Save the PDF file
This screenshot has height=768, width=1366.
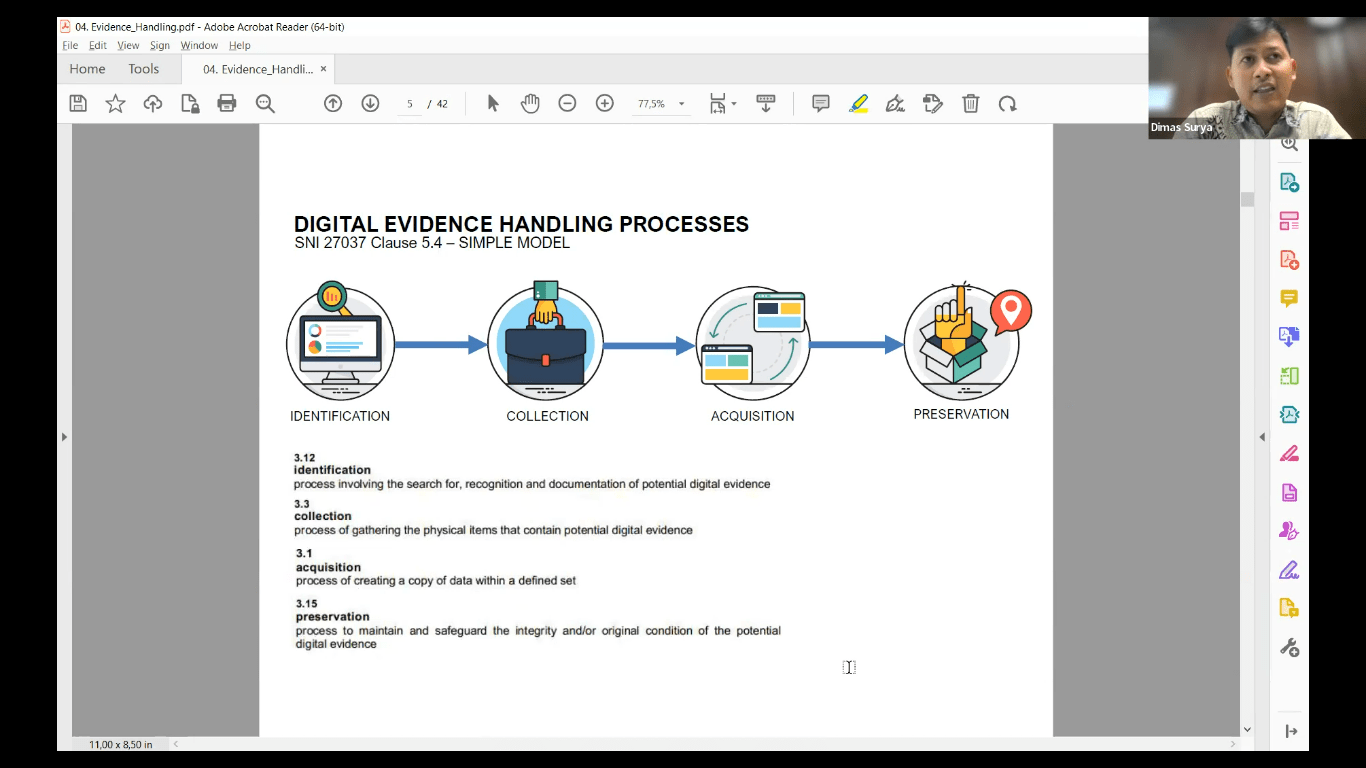tap(77, 103)
